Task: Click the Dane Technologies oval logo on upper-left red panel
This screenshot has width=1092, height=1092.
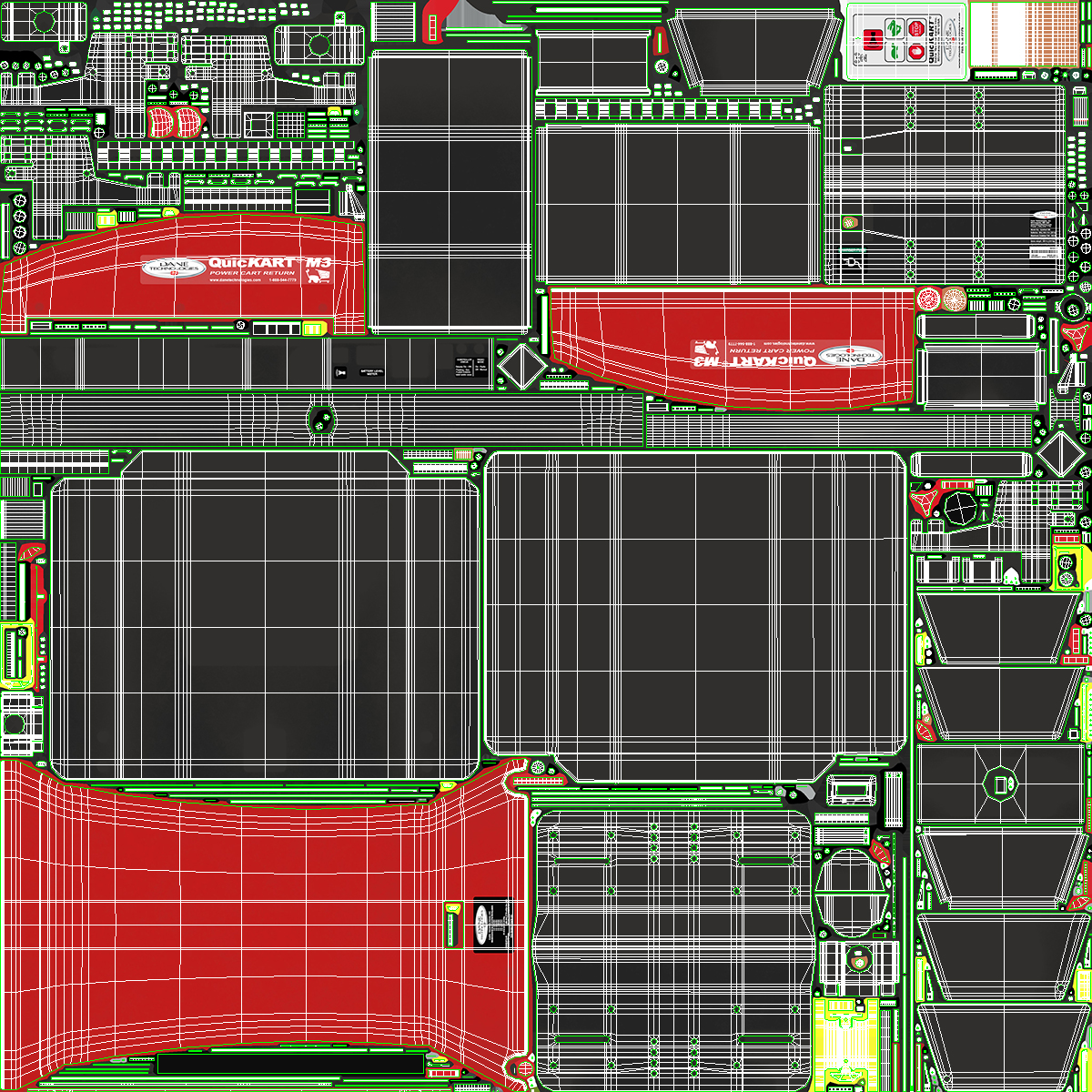Action: pos(173,268)
